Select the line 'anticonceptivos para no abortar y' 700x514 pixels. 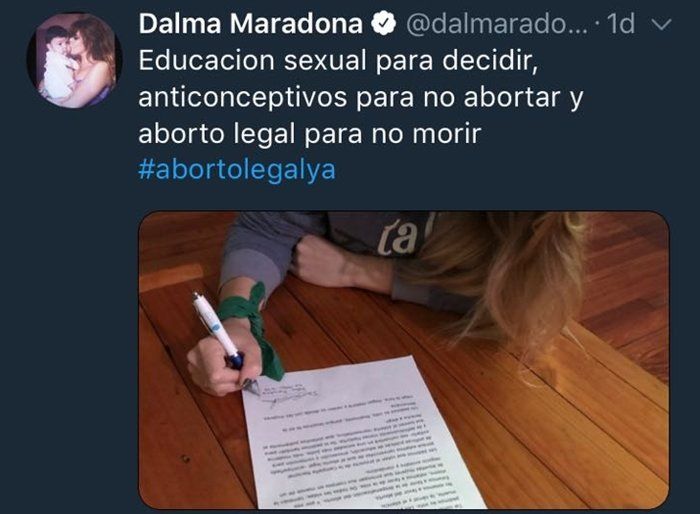tap(361, 98)
